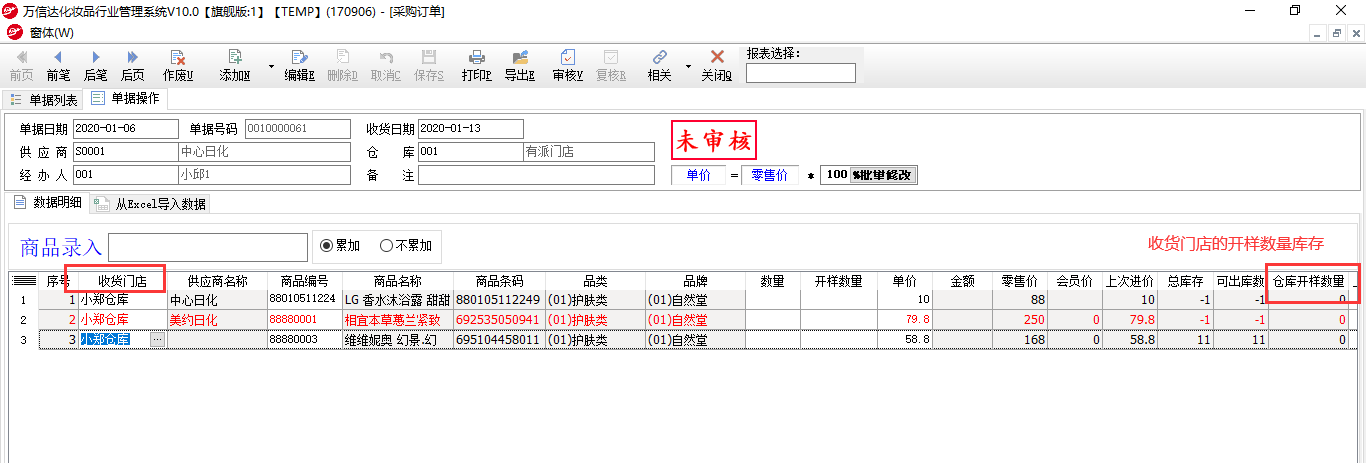The height and width of the screenshot is (463, 1366).
Task: Click the retail price 250 cell
Action: tap(1020, 320)
